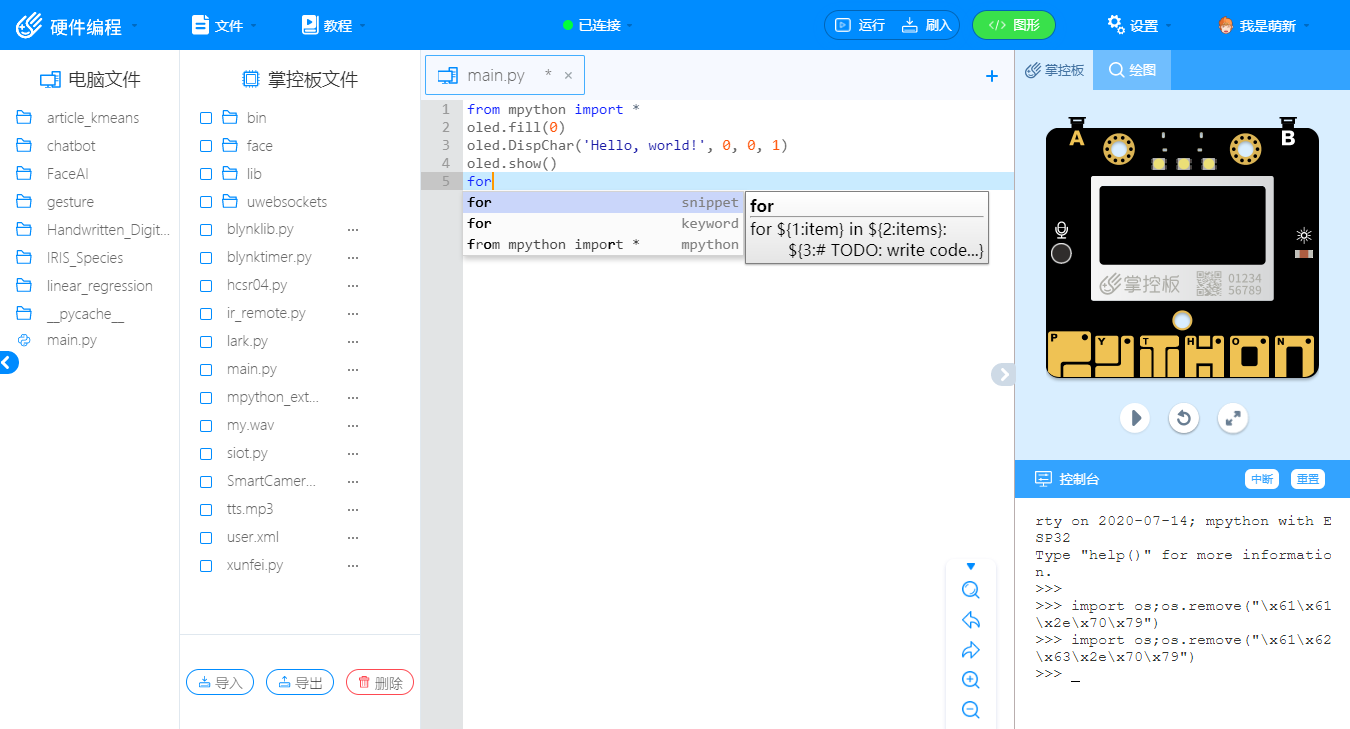This screenshot has width=1350, height=729.
Task: Zoom out the code editor
Action: (970, 710)
